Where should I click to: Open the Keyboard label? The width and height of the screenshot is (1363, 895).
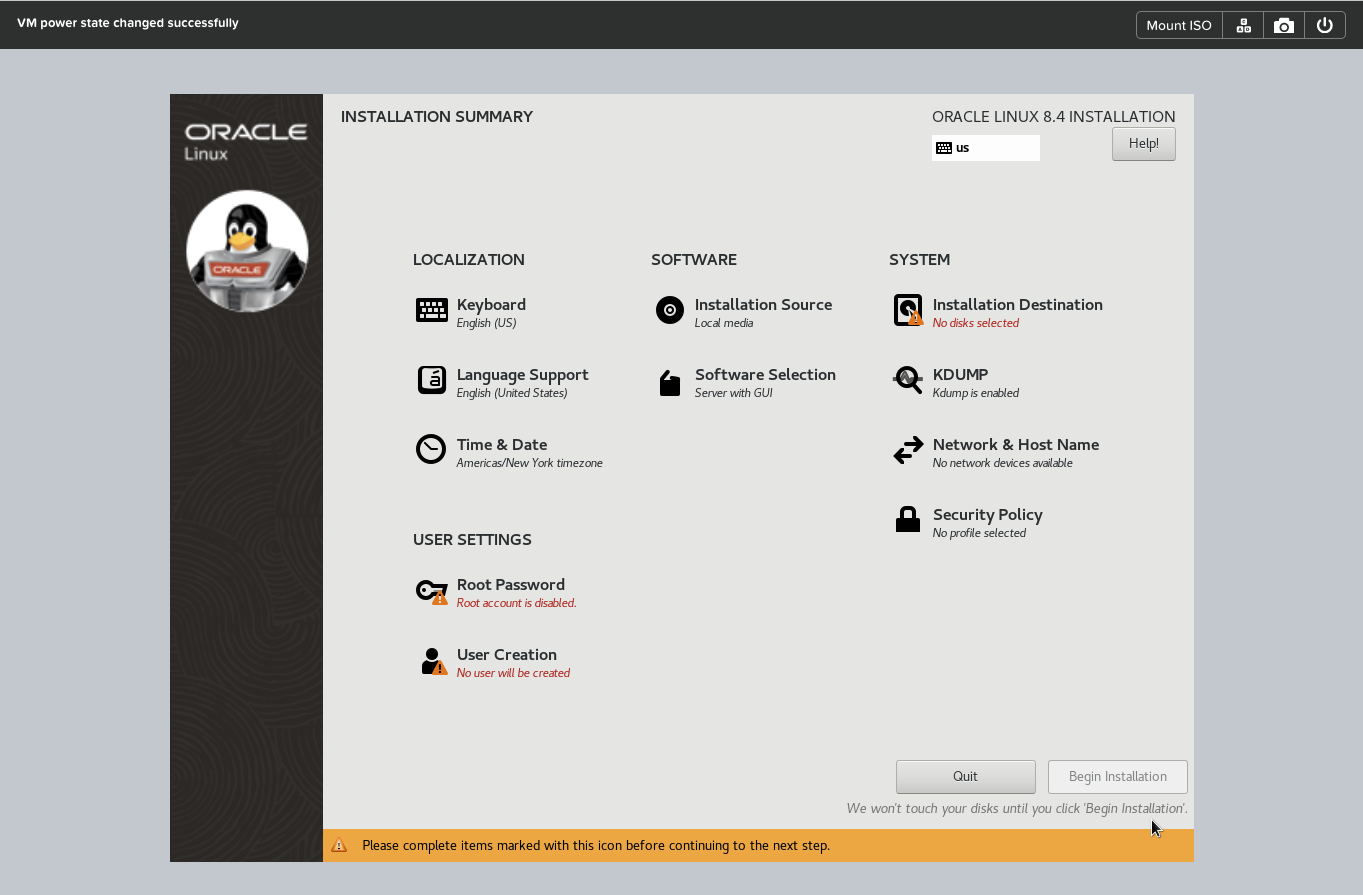pyautogui.click(x=491, y=305)
